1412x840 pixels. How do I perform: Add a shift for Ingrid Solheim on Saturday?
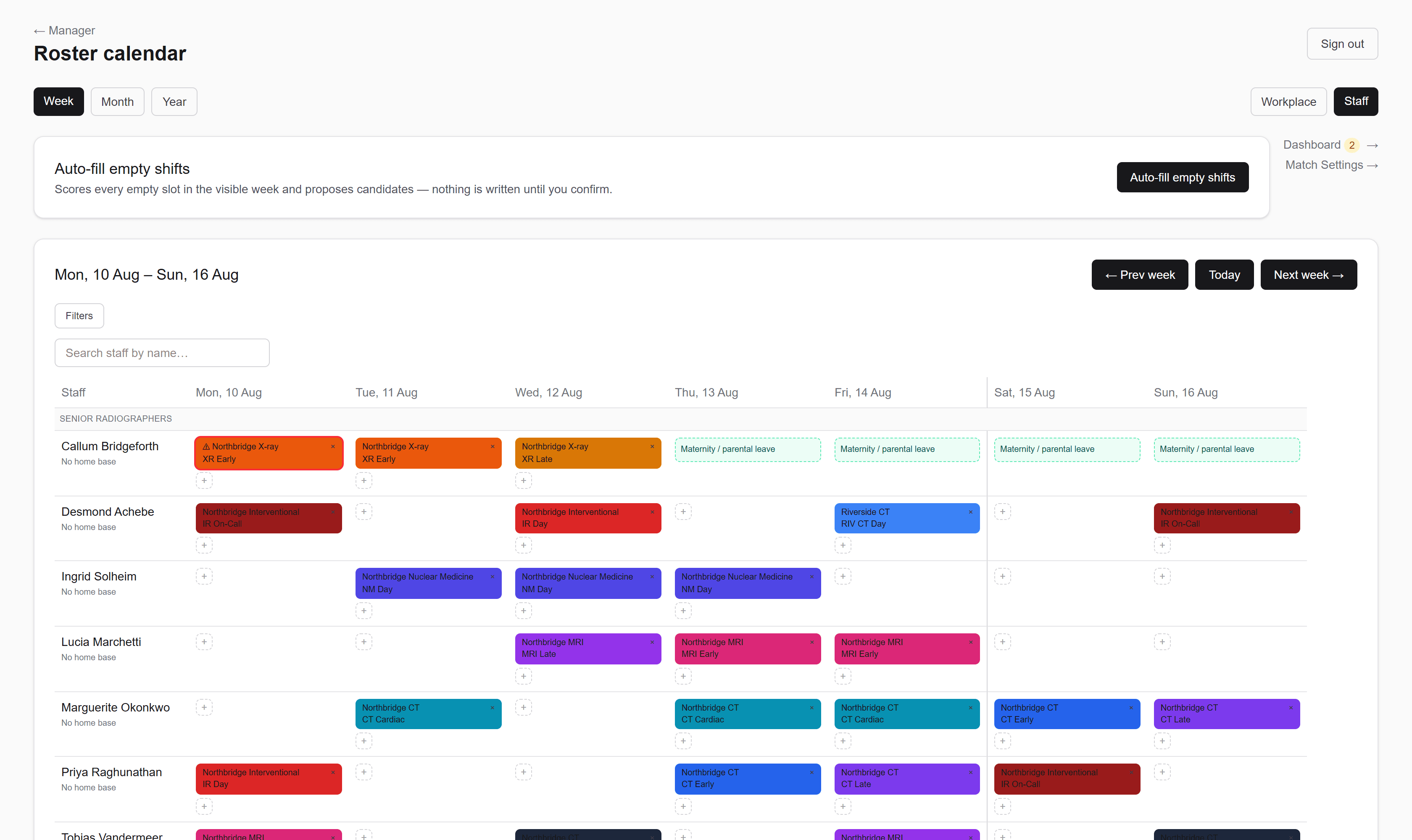pos(1003,576)
